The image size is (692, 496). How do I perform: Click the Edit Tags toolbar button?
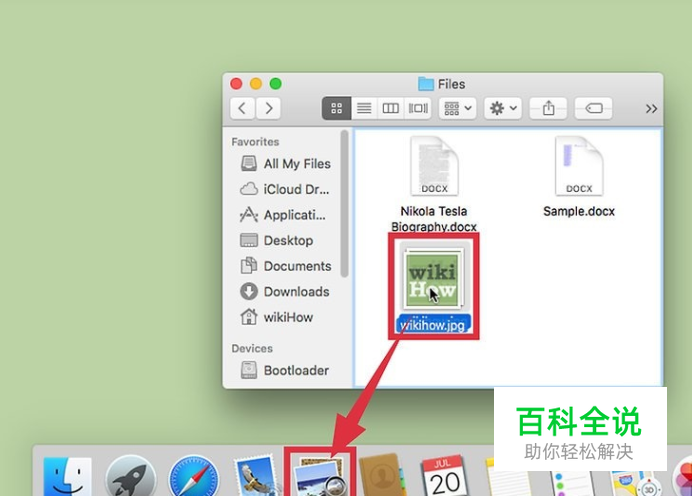coord(594,108)
